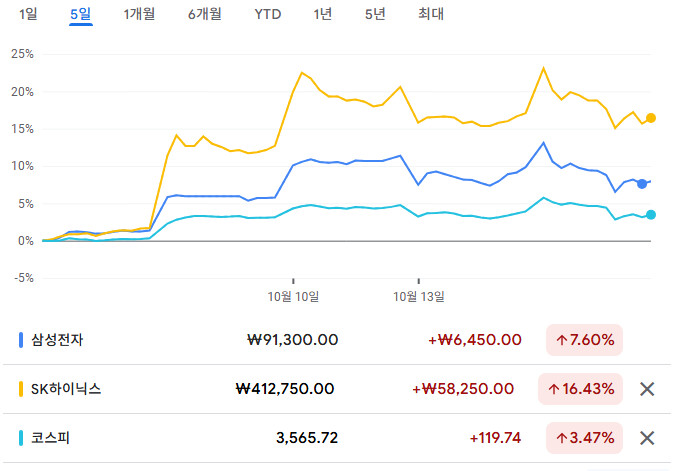Switch to the 1개월 range tab
Viewport: 686px width, 471px height.
(140, 14)
